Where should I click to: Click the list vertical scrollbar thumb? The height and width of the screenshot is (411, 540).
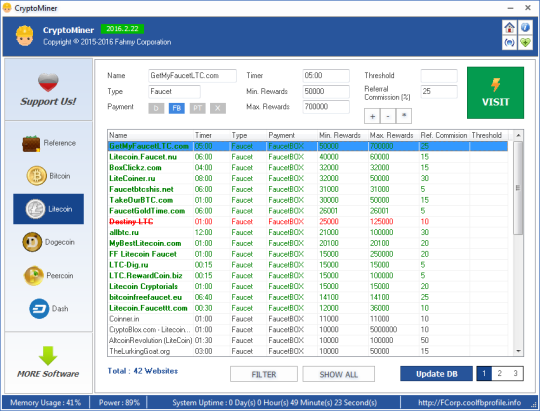(x=518, y=188)
